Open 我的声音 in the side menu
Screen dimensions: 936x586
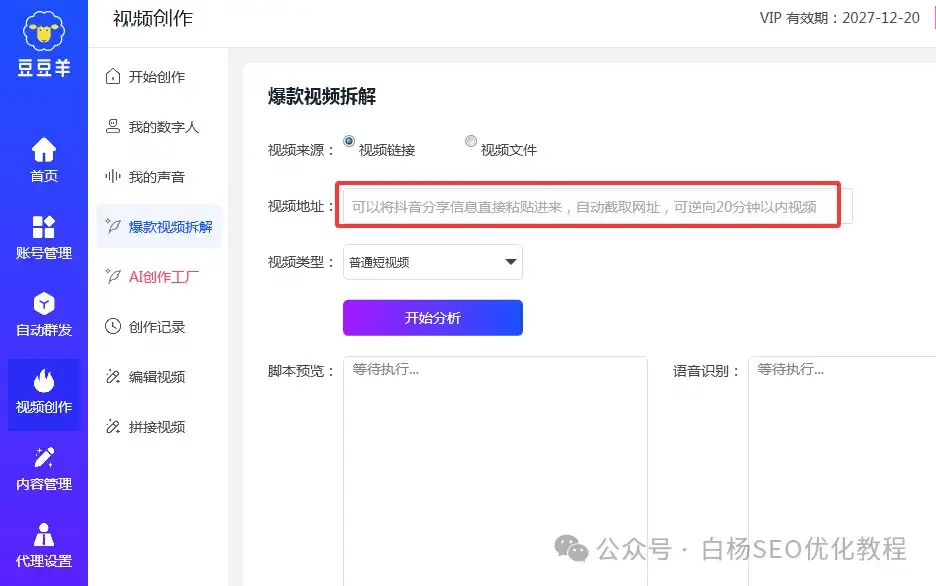click(157, 177)
